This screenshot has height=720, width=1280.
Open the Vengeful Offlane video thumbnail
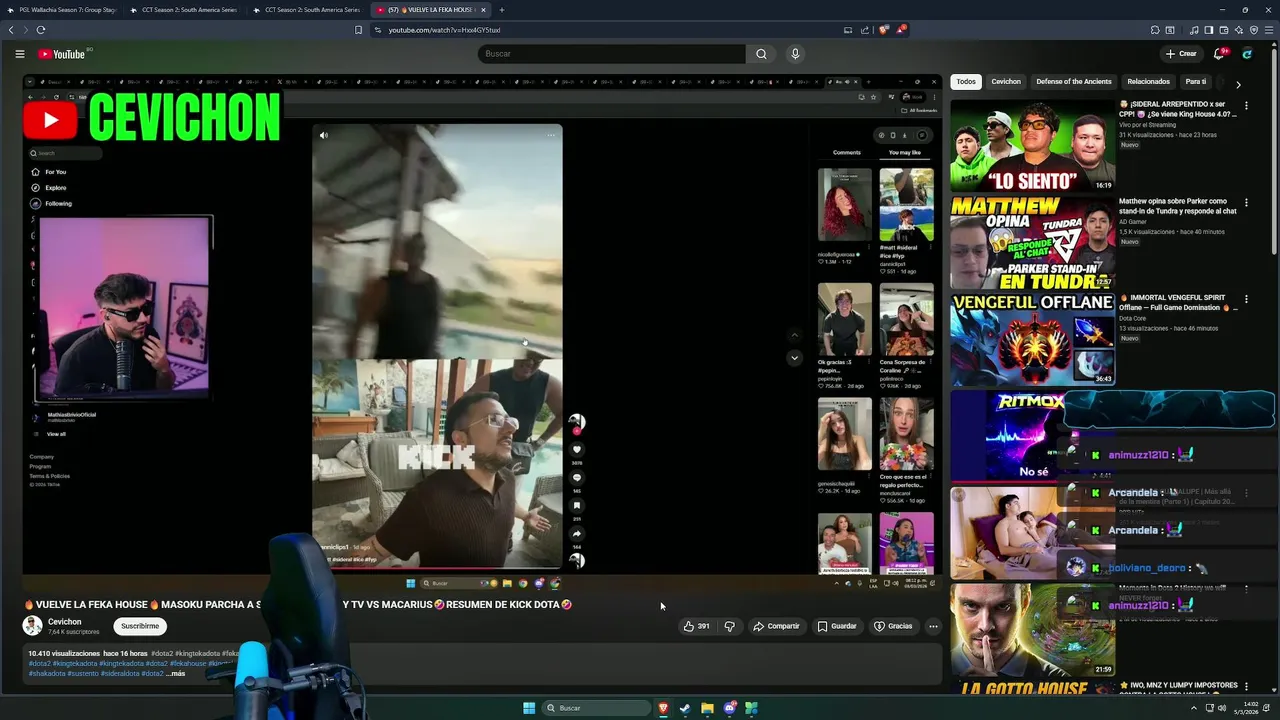1032,340
